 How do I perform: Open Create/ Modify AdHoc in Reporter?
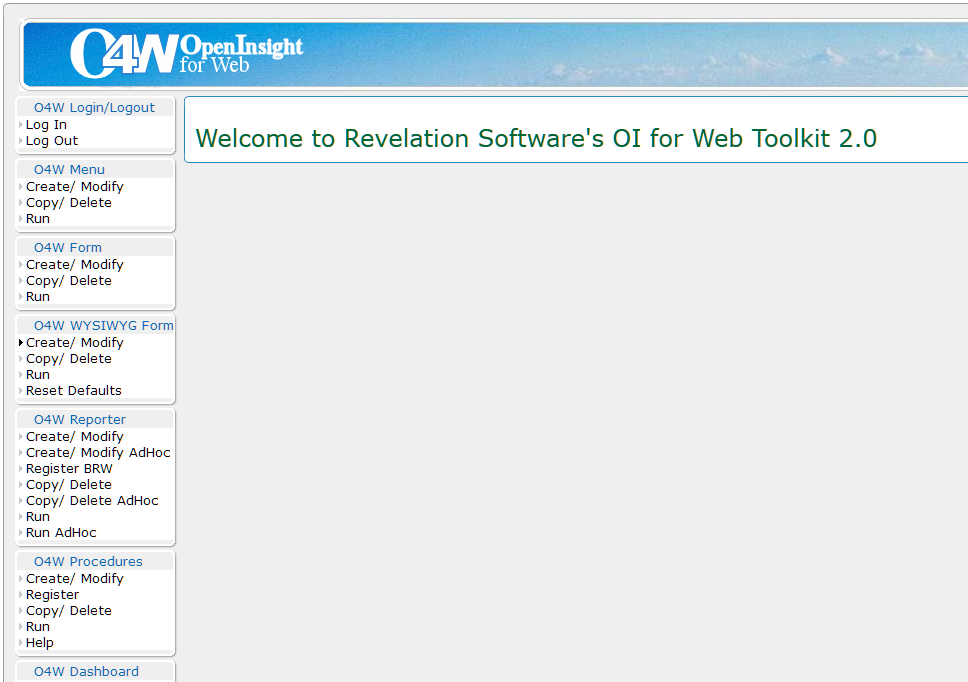click(98, 452)
